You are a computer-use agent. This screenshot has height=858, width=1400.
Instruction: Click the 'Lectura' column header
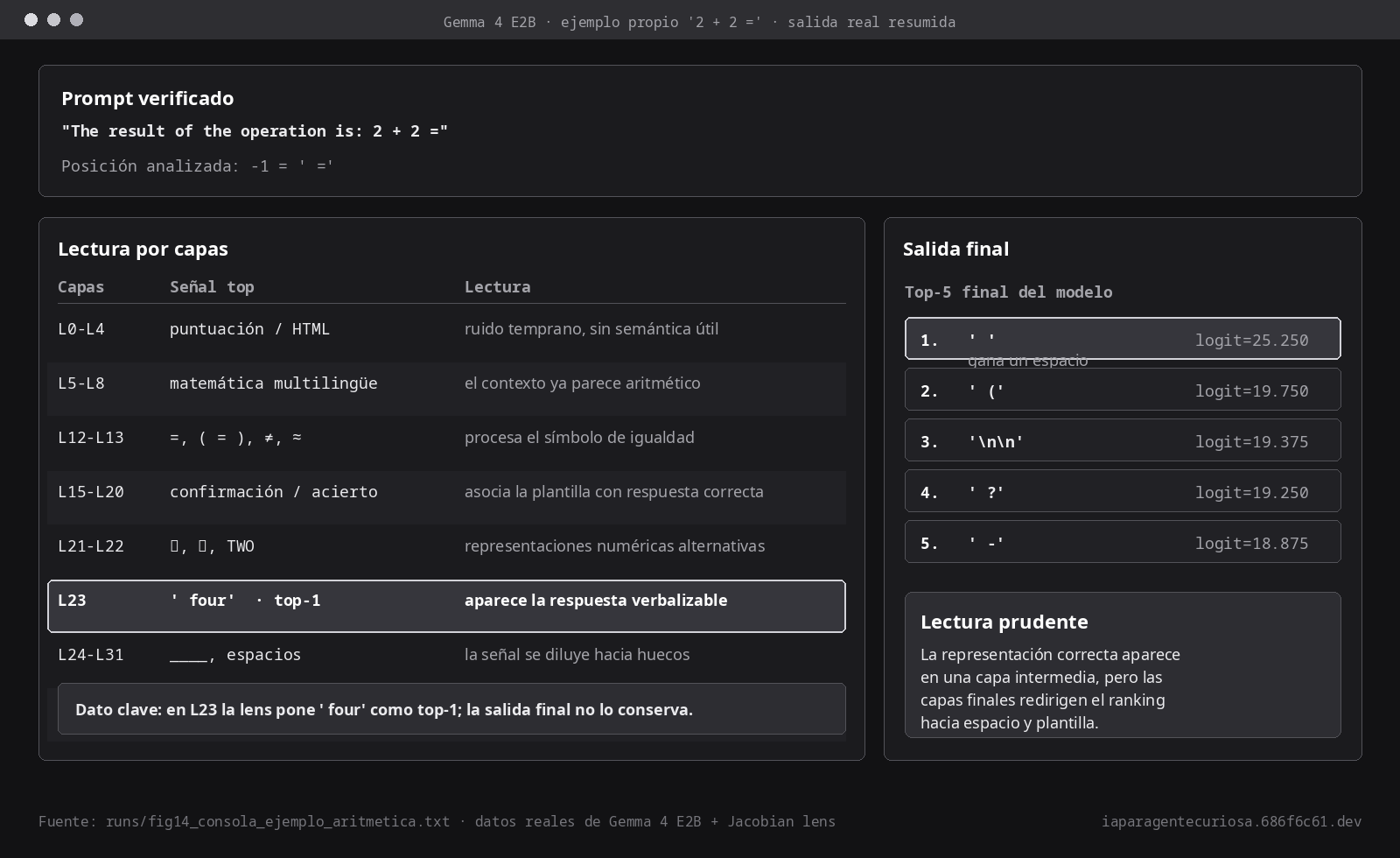click(x=497, y=287)
